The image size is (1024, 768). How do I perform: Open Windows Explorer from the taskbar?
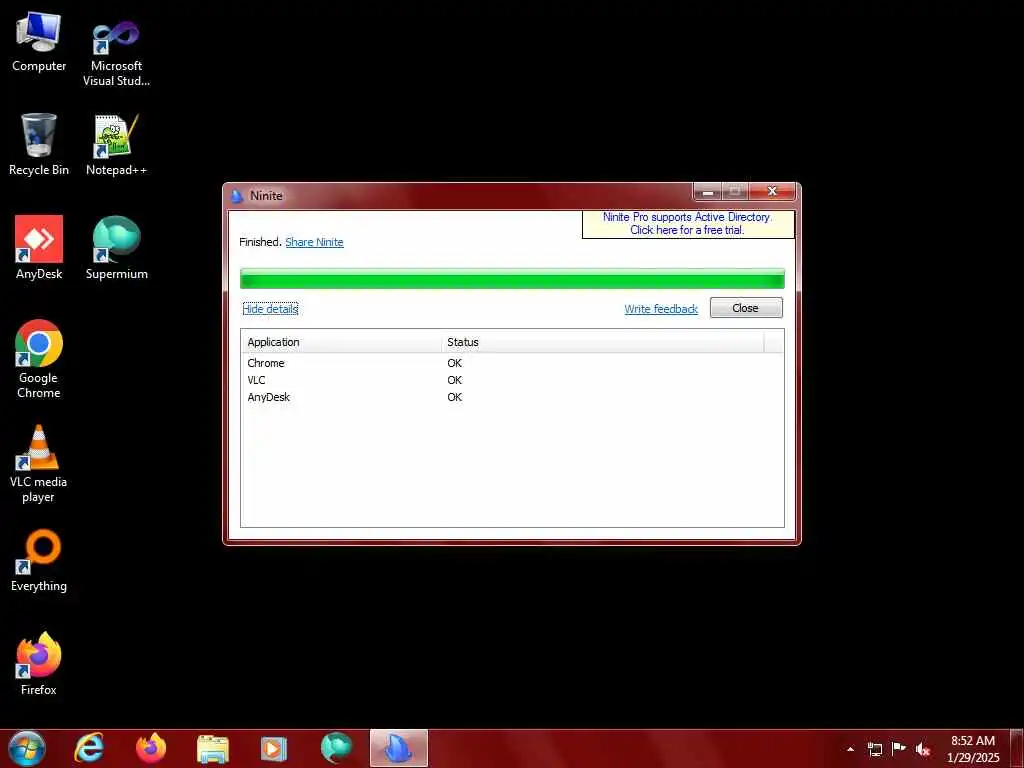(213, 748)
